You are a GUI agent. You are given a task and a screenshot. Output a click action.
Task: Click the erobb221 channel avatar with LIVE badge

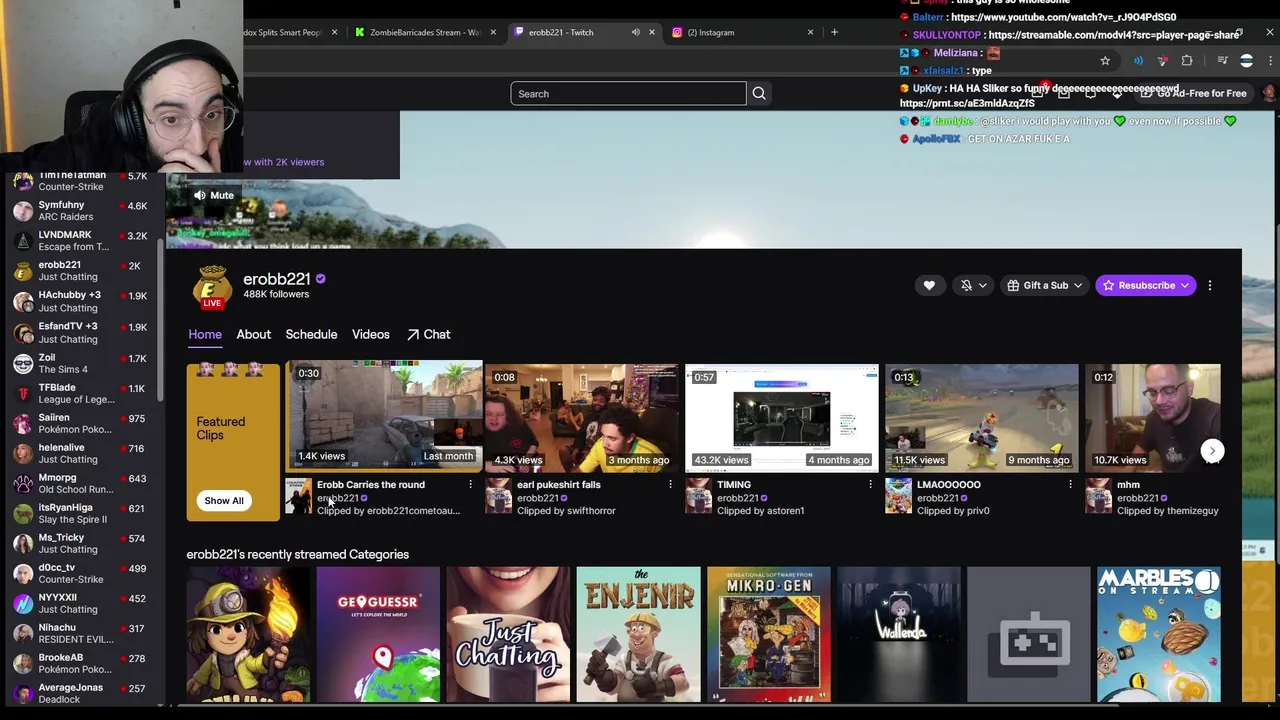click(212, 287)
